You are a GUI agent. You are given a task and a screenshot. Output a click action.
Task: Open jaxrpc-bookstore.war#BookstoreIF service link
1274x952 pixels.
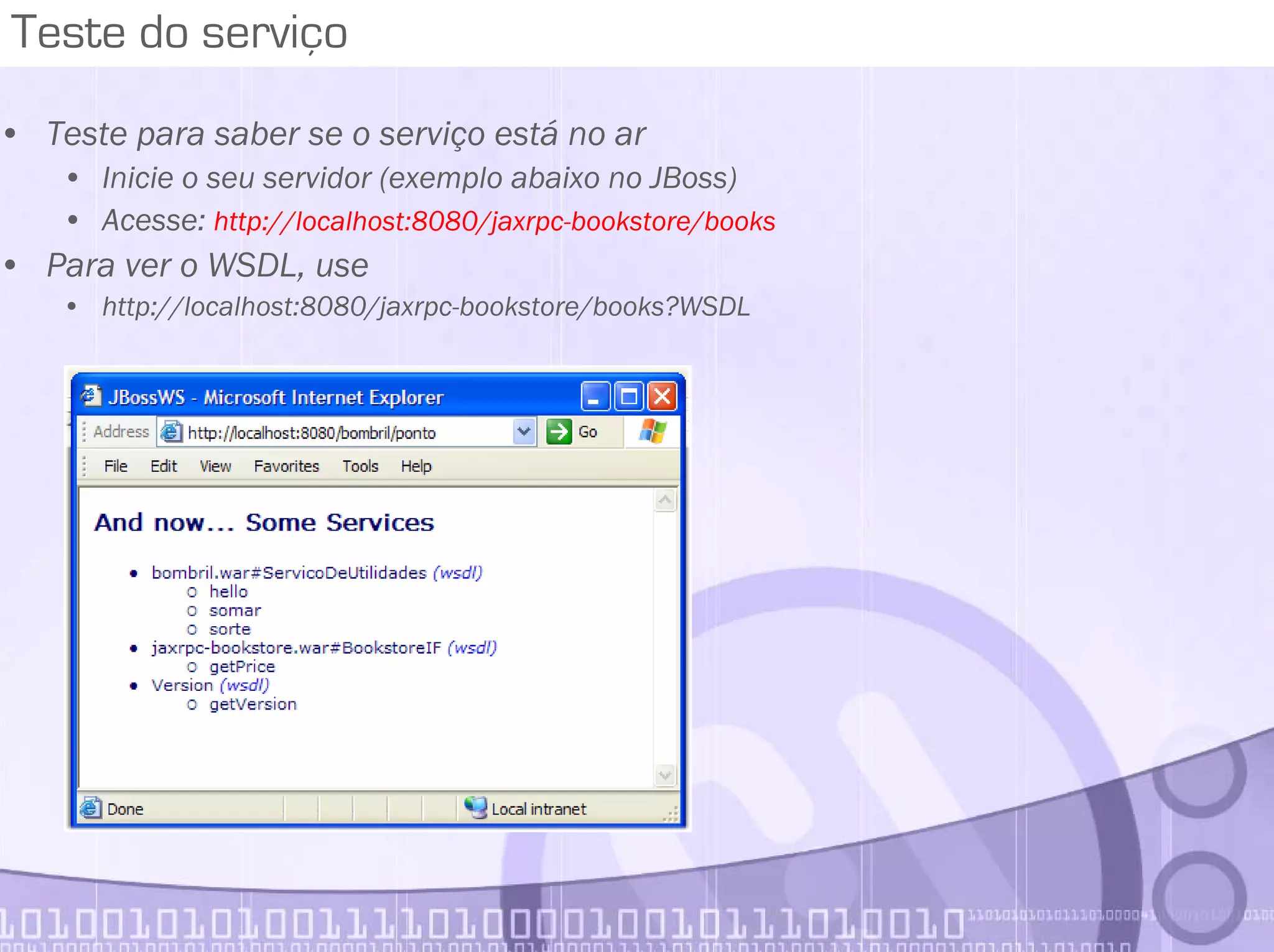click(296, 648)
